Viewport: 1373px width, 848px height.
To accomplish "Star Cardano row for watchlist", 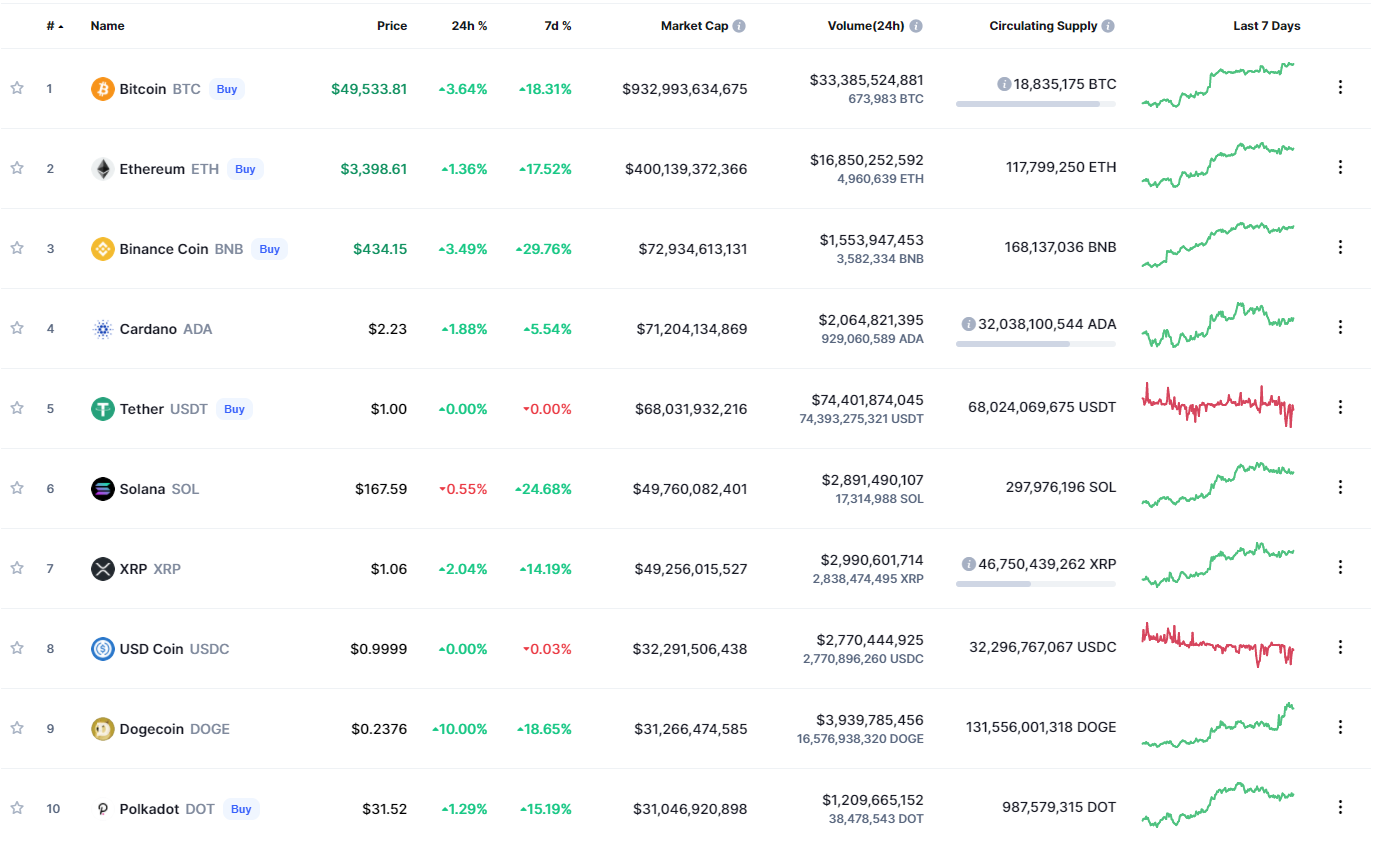I will tap(17, 328).
